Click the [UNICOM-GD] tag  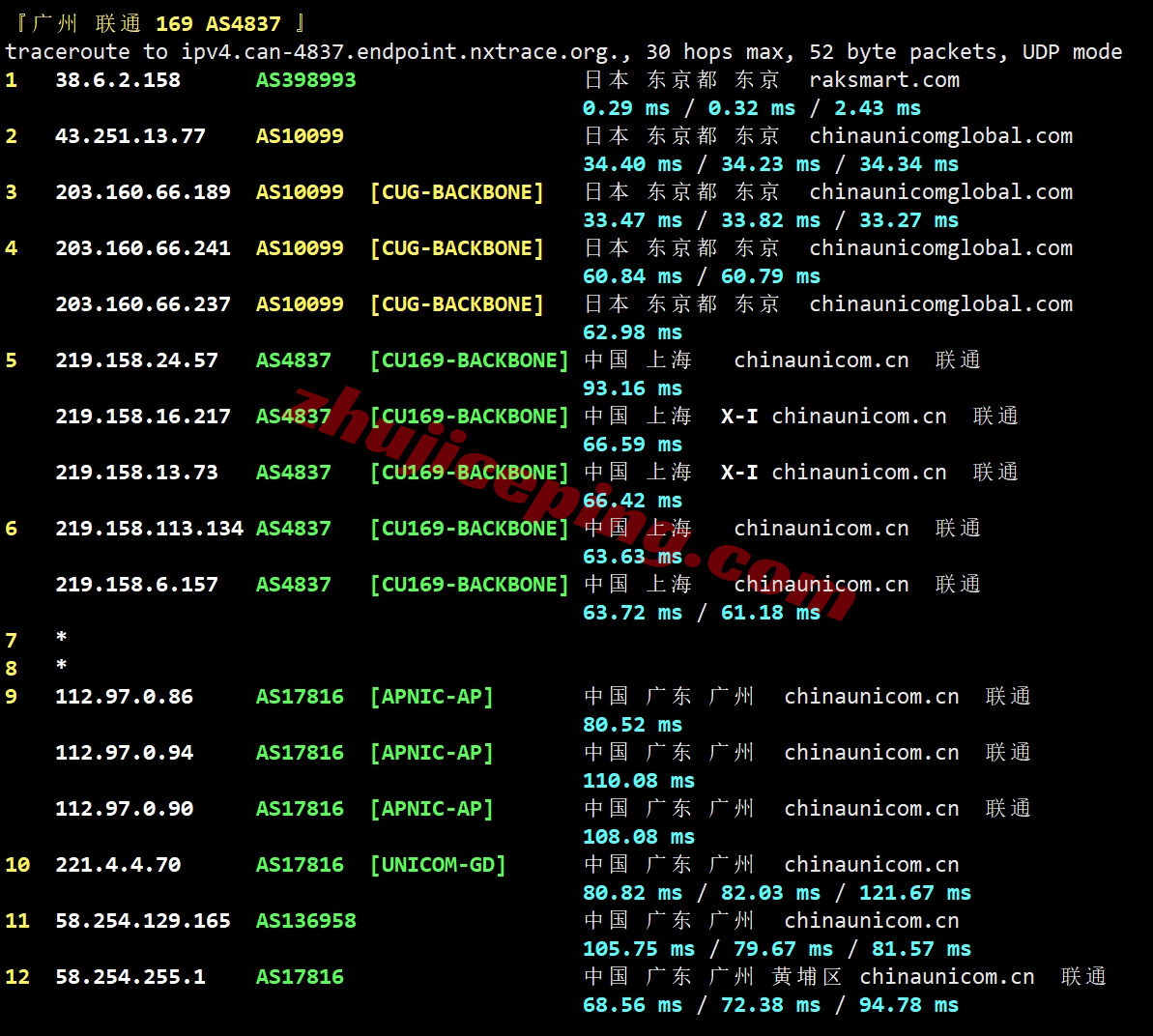point(438,865)
